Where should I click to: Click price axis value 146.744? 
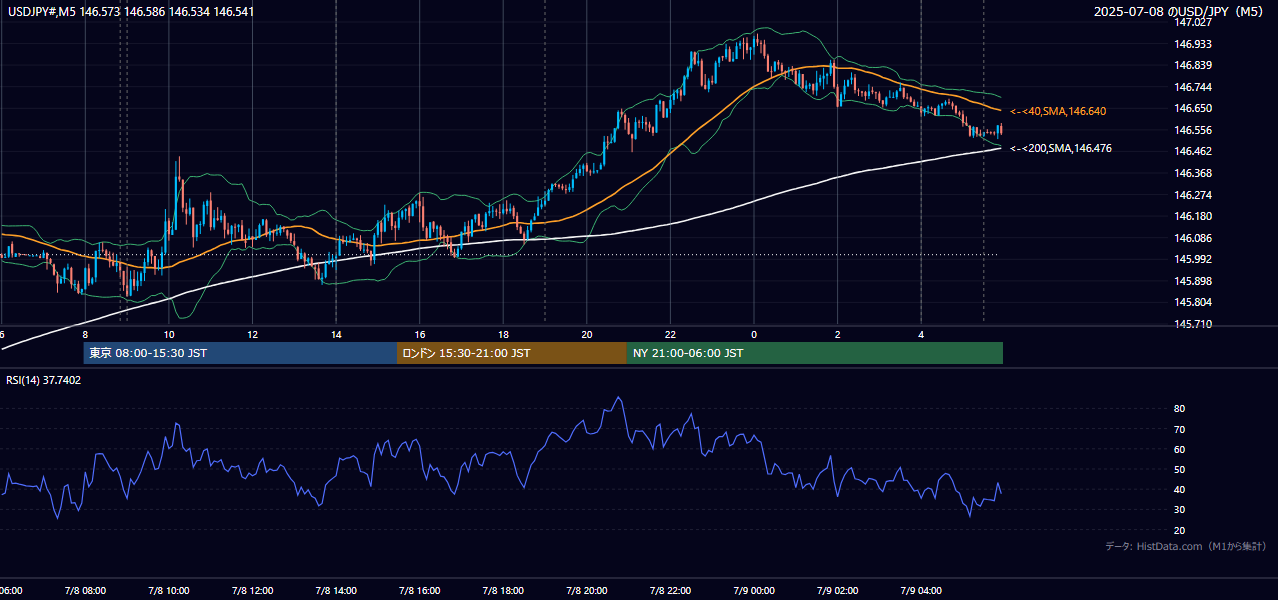click(x=1194, y=87)
